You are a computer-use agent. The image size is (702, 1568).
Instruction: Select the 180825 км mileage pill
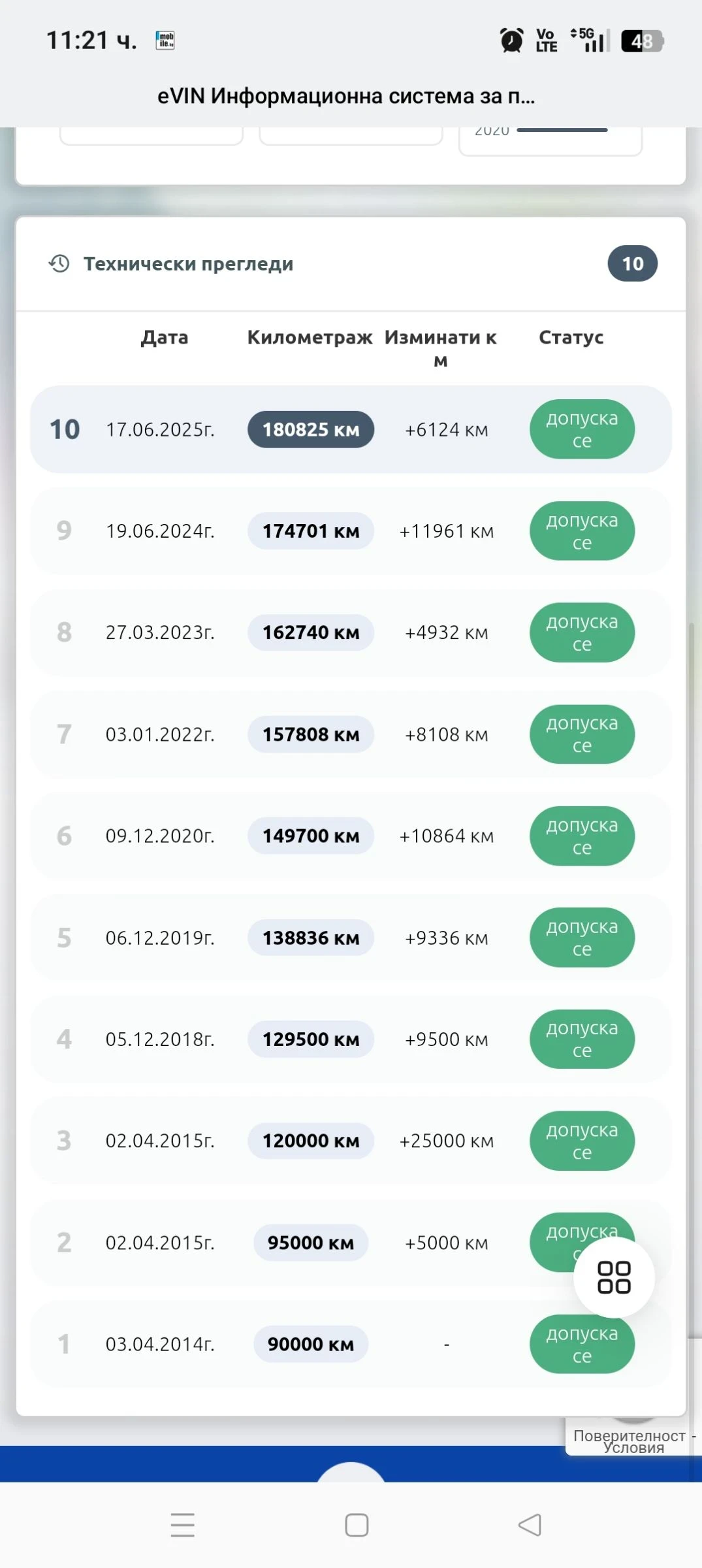(311, 430)
